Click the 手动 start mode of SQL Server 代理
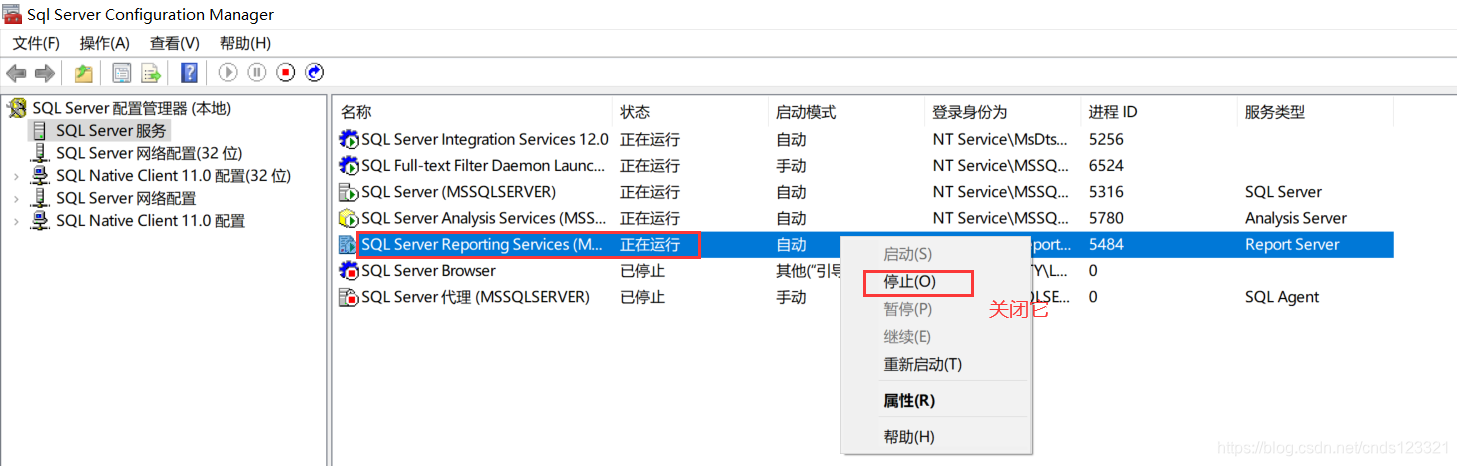1457x466 pixels. click(x=791, y=297)
